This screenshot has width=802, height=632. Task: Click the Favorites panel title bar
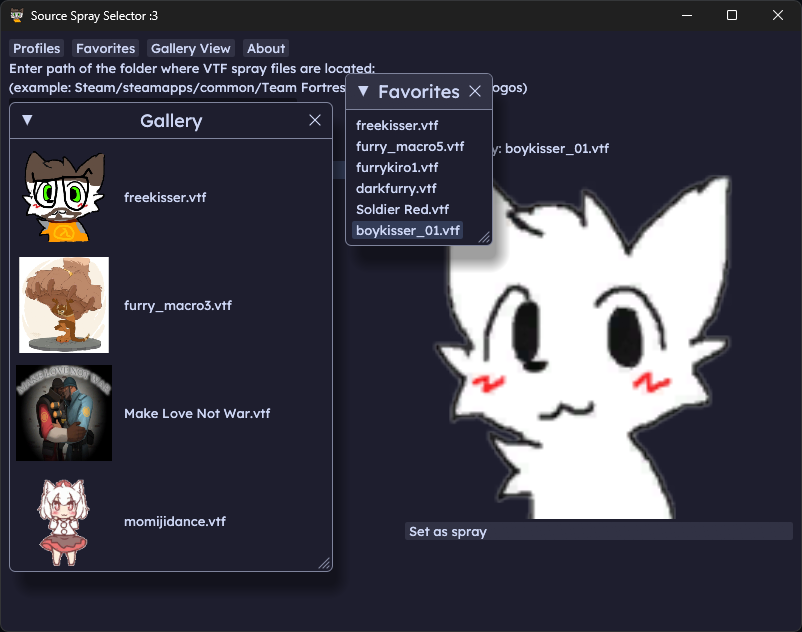coord(419,92)
